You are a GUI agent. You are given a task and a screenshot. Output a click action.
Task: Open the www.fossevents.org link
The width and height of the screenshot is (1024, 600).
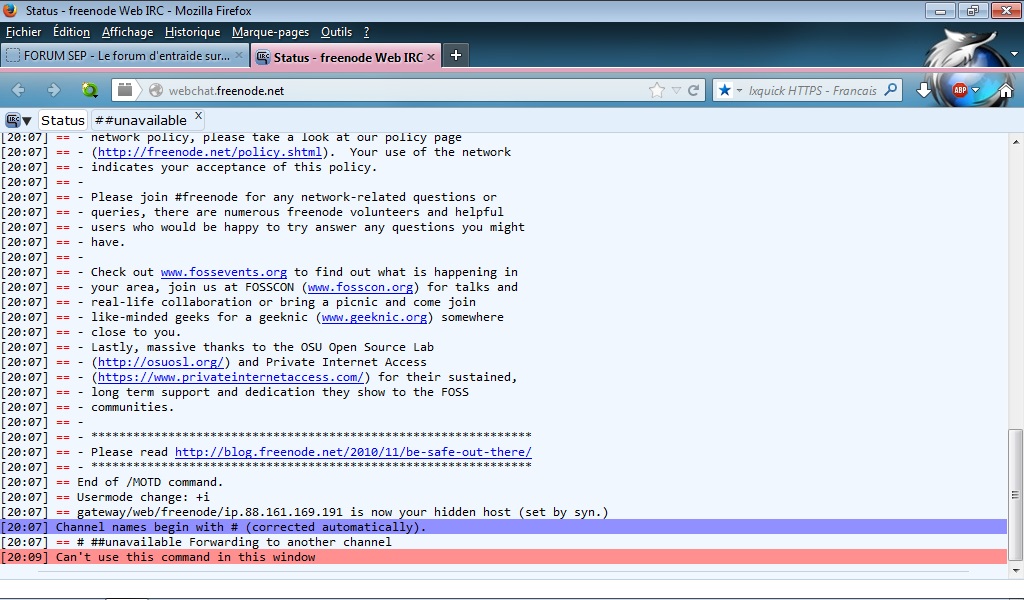coord(224,272)
